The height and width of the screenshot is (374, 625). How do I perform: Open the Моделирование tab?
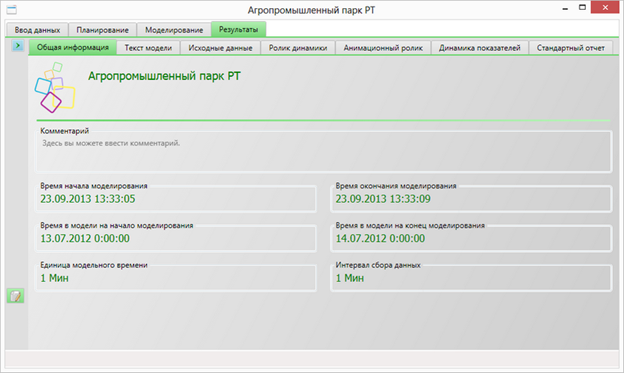click(174, 30)
